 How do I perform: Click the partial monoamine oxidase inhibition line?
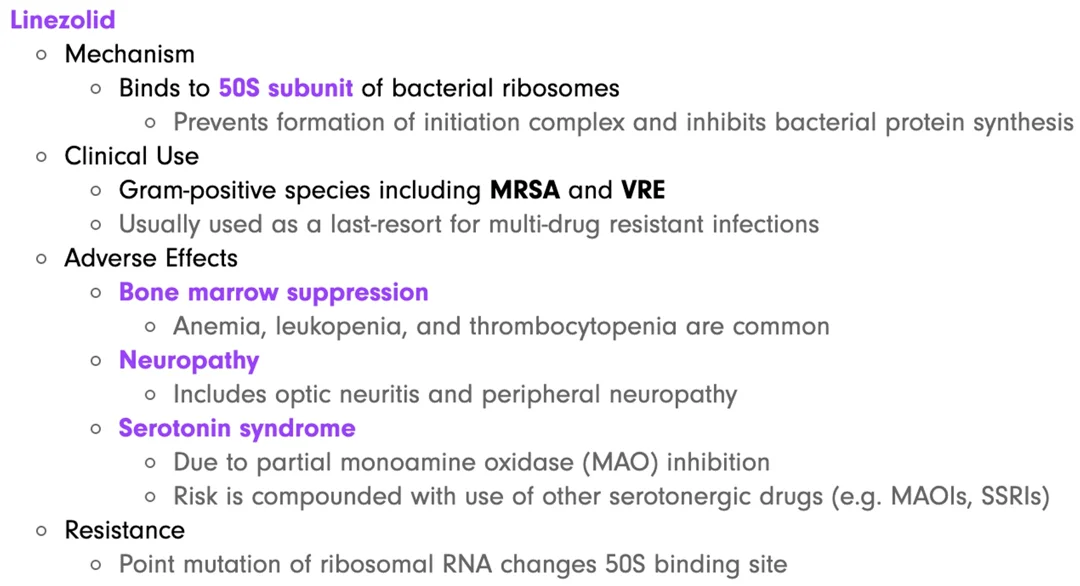pos(471,462)
